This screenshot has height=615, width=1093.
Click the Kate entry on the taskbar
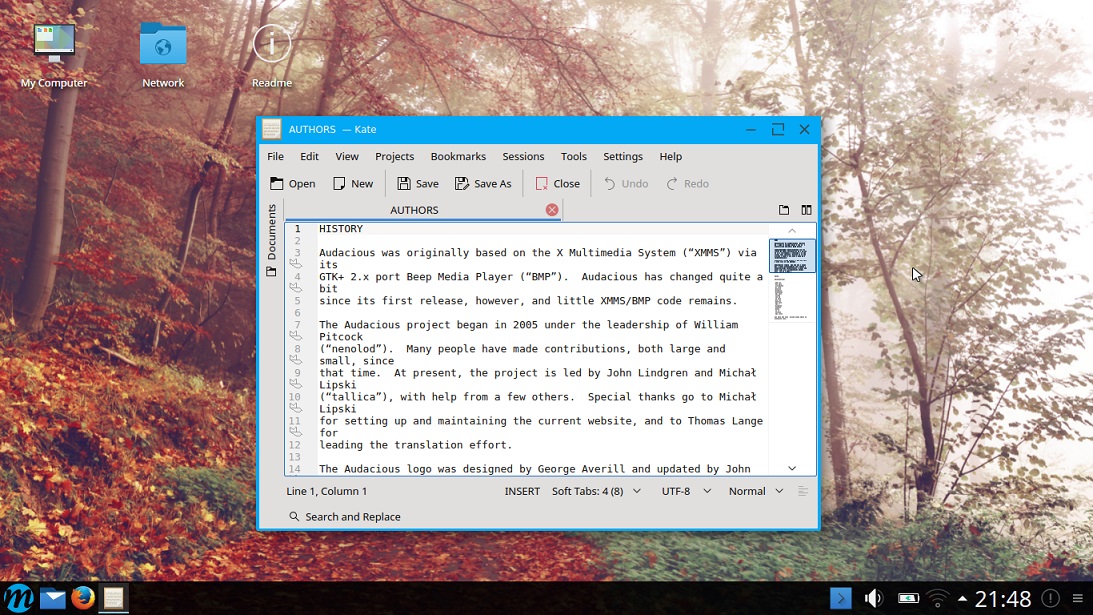113,598
